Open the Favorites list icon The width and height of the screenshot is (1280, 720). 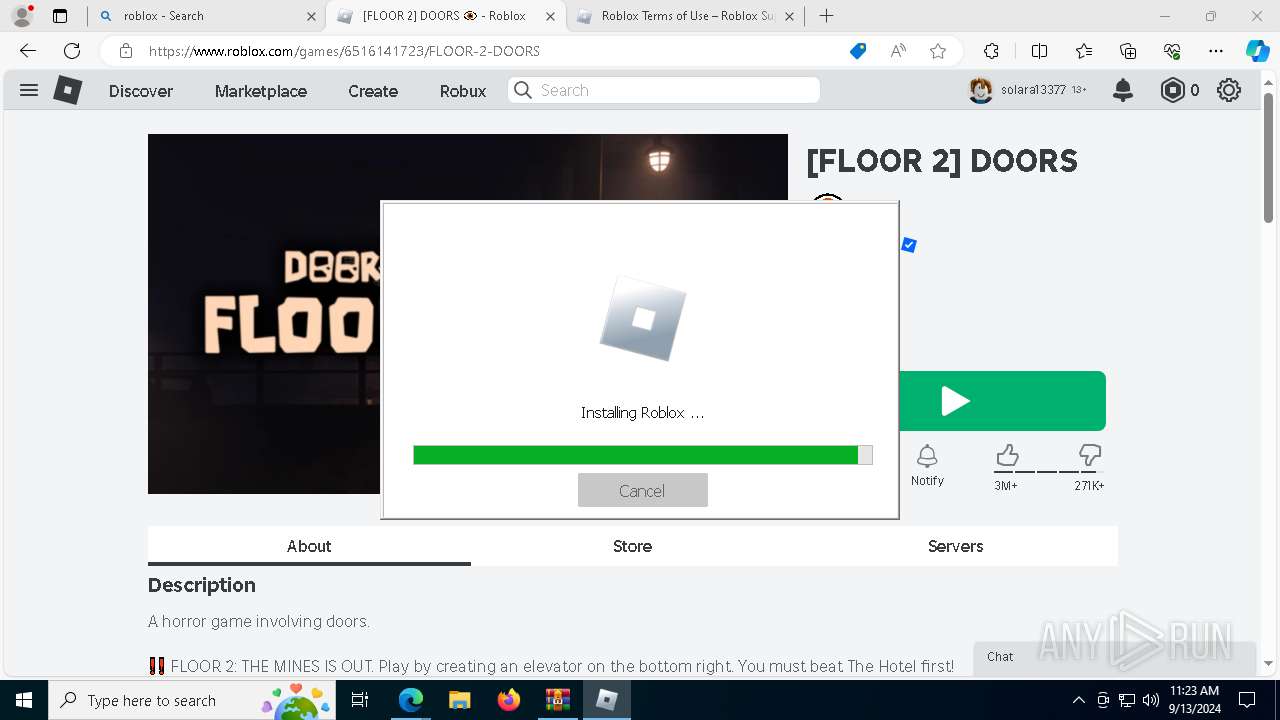[1084, 51]
